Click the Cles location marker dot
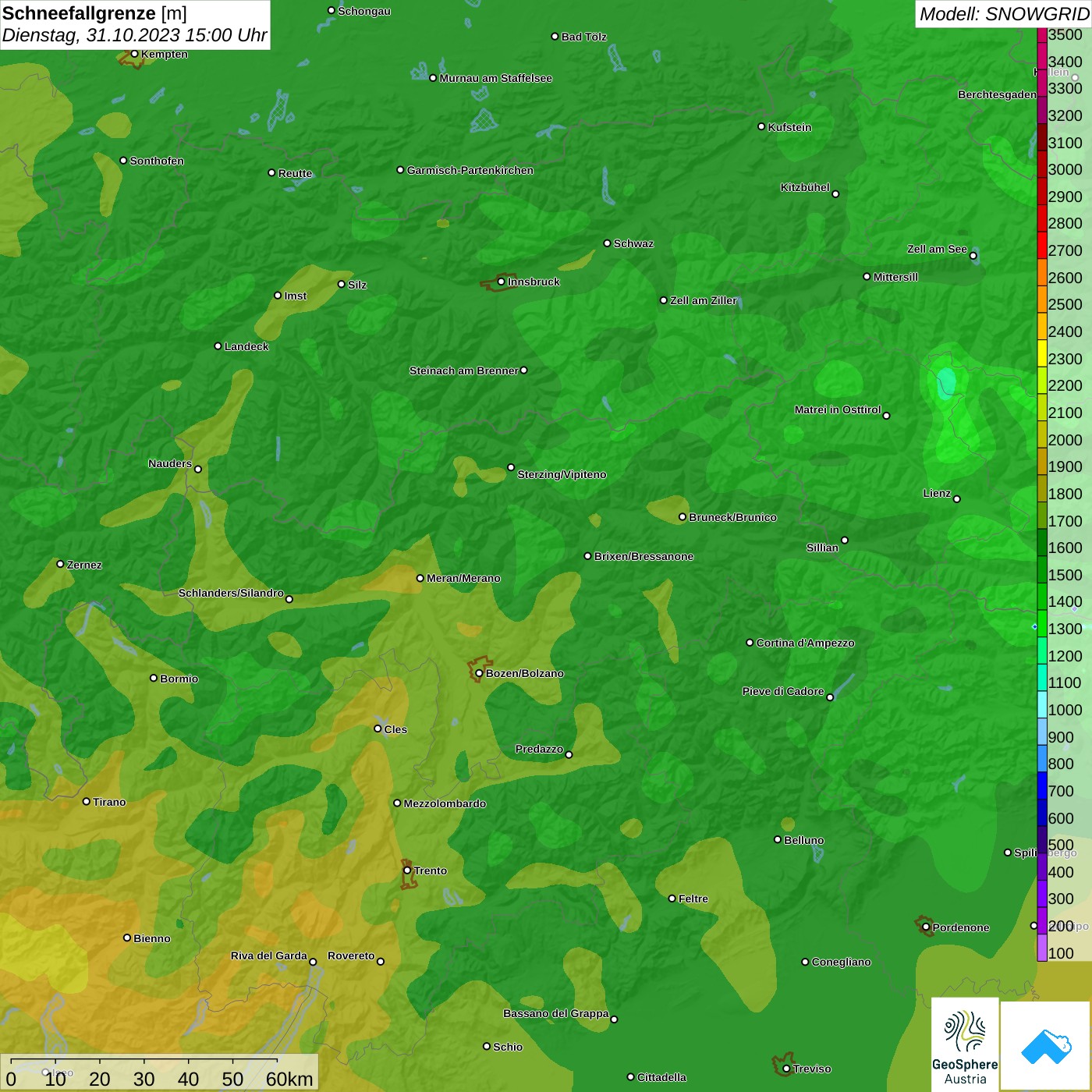This screenshot has width=1092, height=1092. 378,729
